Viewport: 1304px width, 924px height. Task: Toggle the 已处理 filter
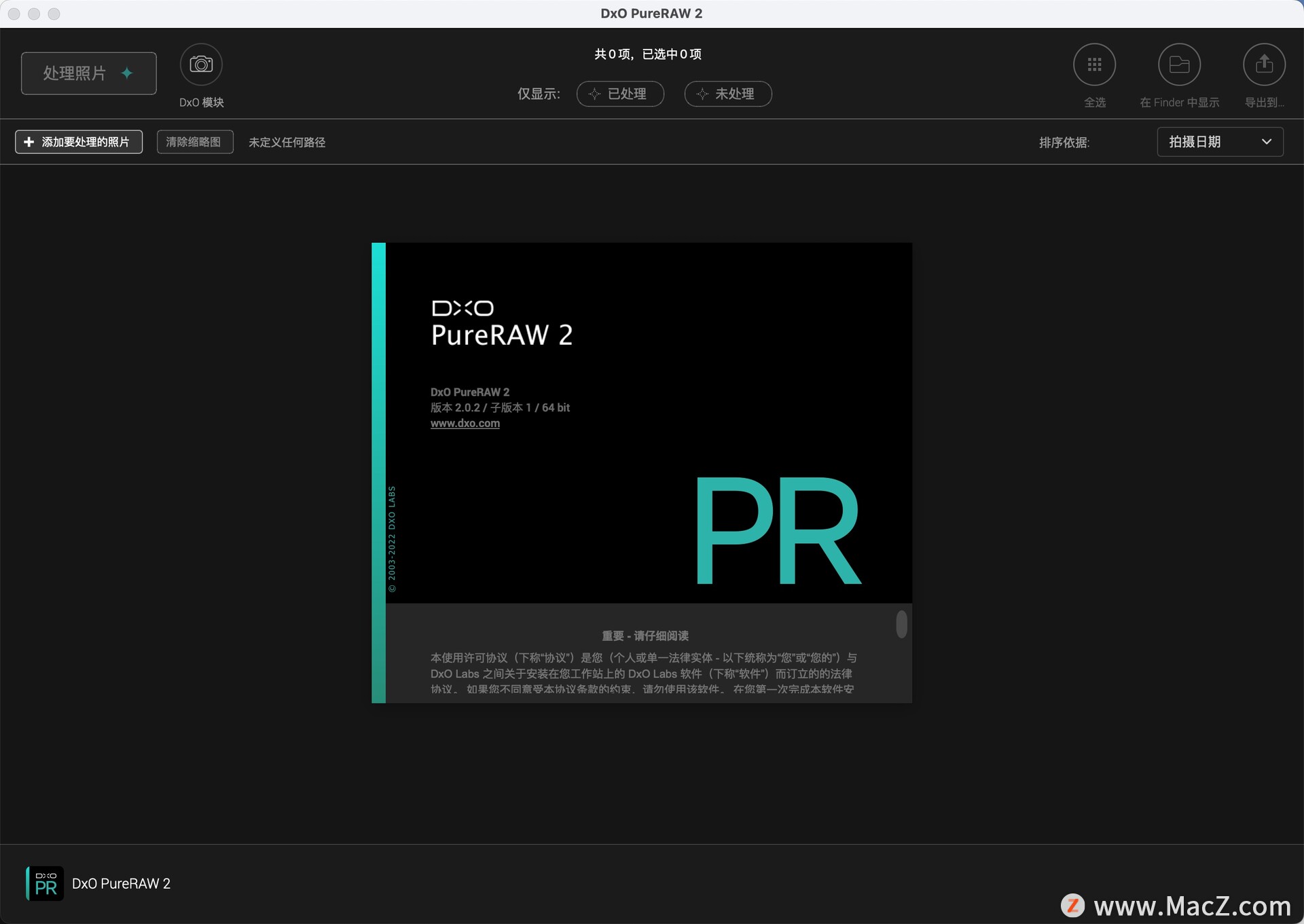pyautogui.click(x=620, y=94)
